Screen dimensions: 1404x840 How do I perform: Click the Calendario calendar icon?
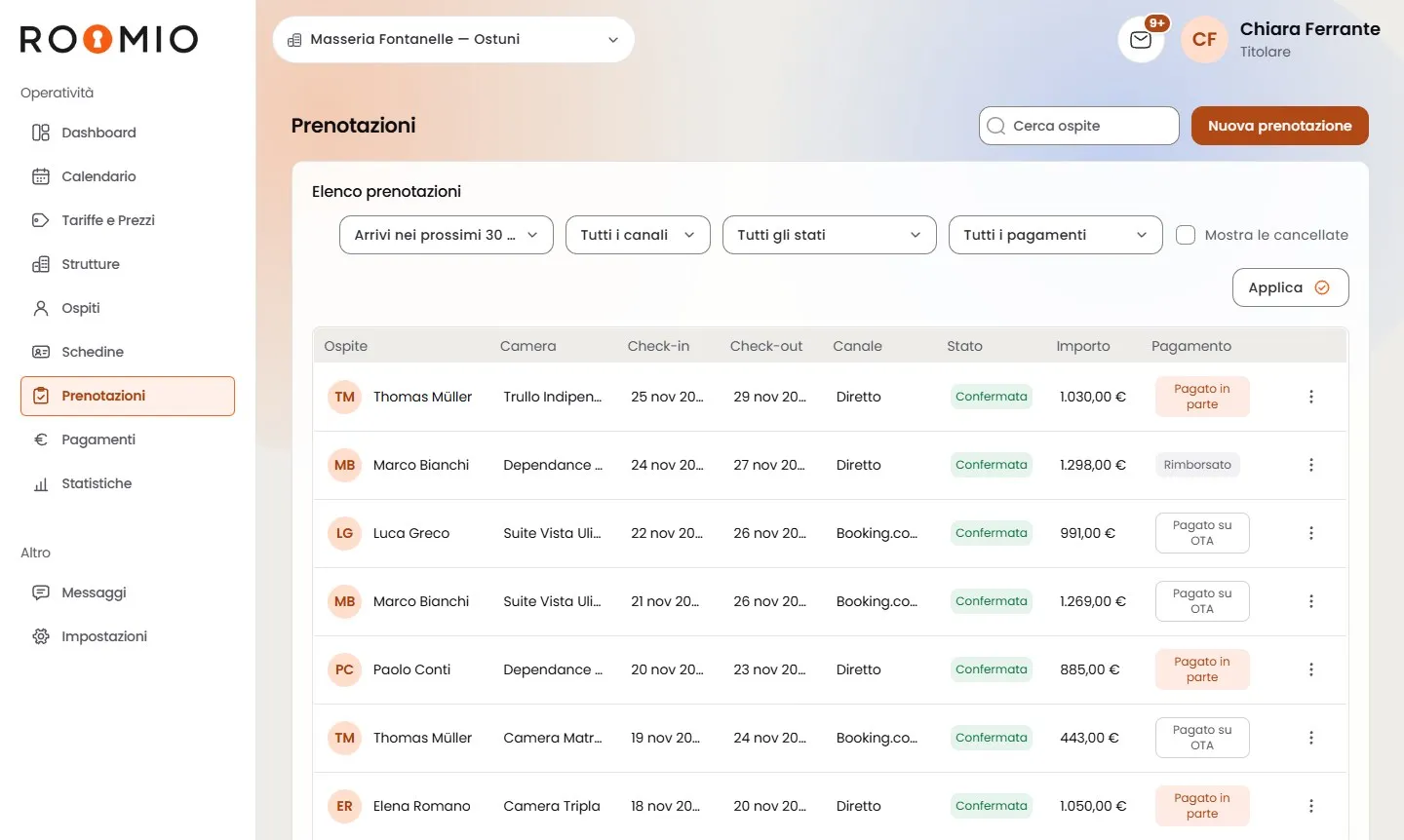point(41,176)
